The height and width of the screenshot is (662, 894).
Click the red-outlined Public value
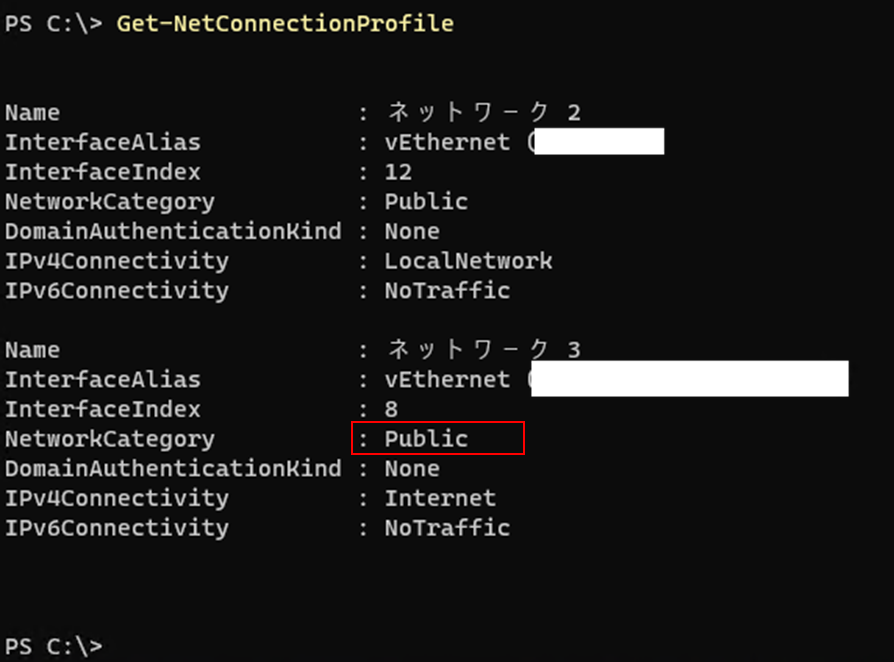[x=427, y=439]
